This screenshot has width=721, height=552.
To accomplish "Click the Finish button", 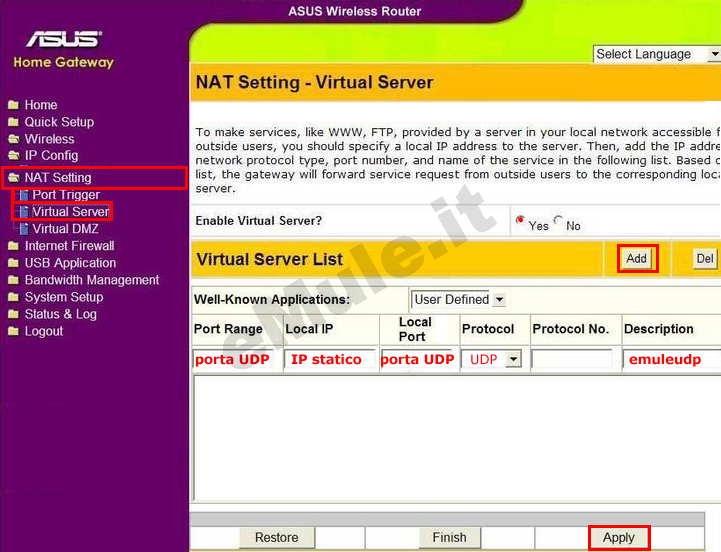I will click(x=450, y=538).
